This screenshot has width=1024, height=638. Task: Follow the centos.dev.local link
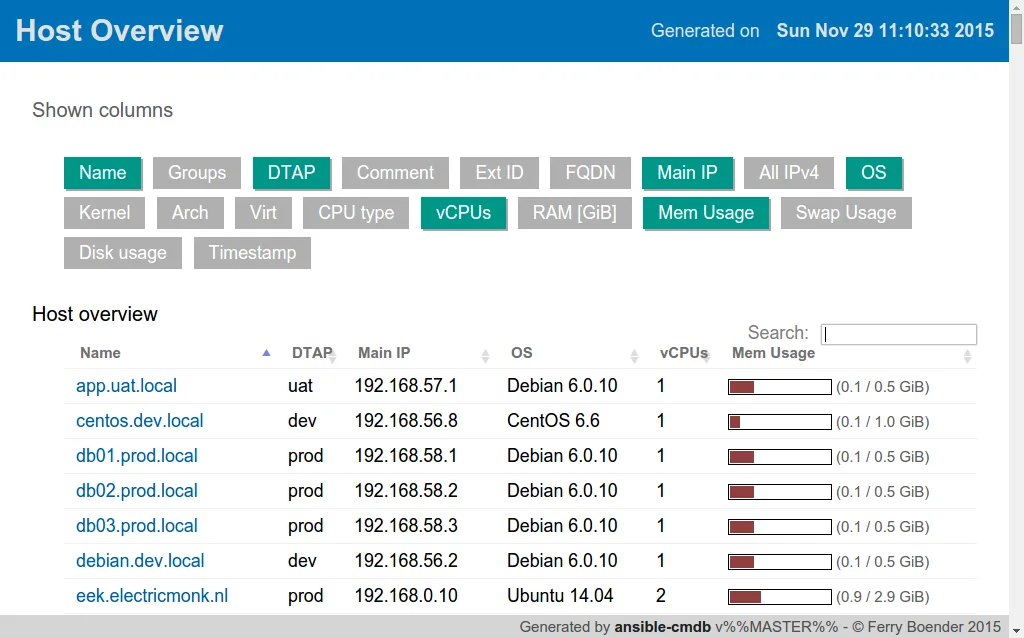coord(140,421)
